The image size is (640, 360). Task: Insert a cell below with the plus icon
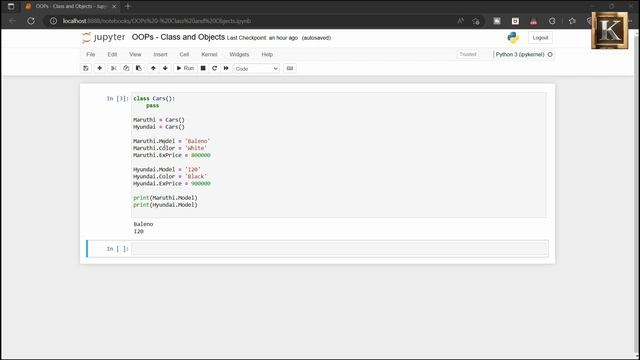click(100, 68)
